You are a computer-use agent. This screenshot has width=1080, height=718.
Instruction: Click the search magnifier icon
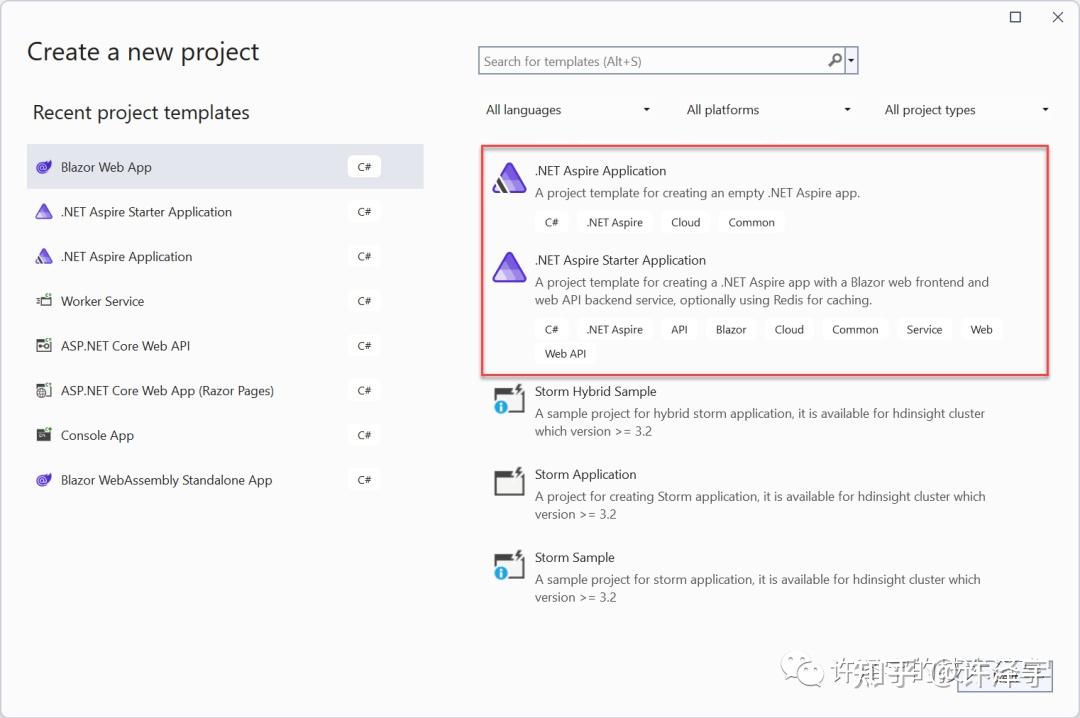[833, 60]
